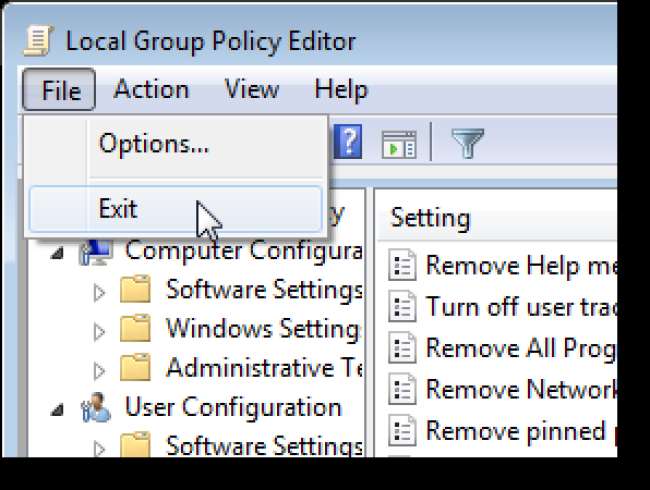Select the Remove Network policy setting row
This screenshot has height=490, width=650.
(x=520, y=389)
